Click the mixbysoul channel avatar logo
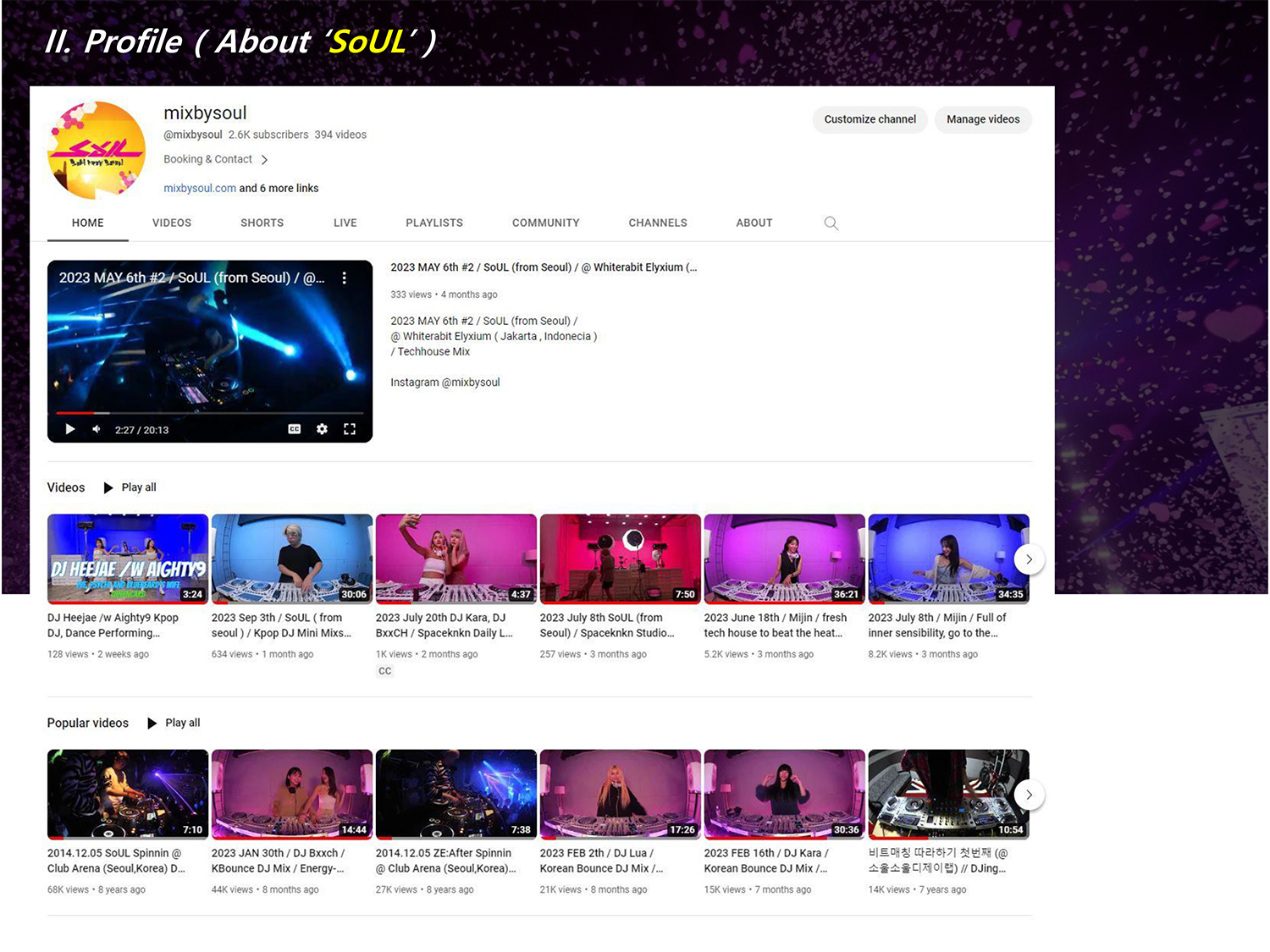The height and width of the screenshot is (952, 1270). click(x=97, y=151)
